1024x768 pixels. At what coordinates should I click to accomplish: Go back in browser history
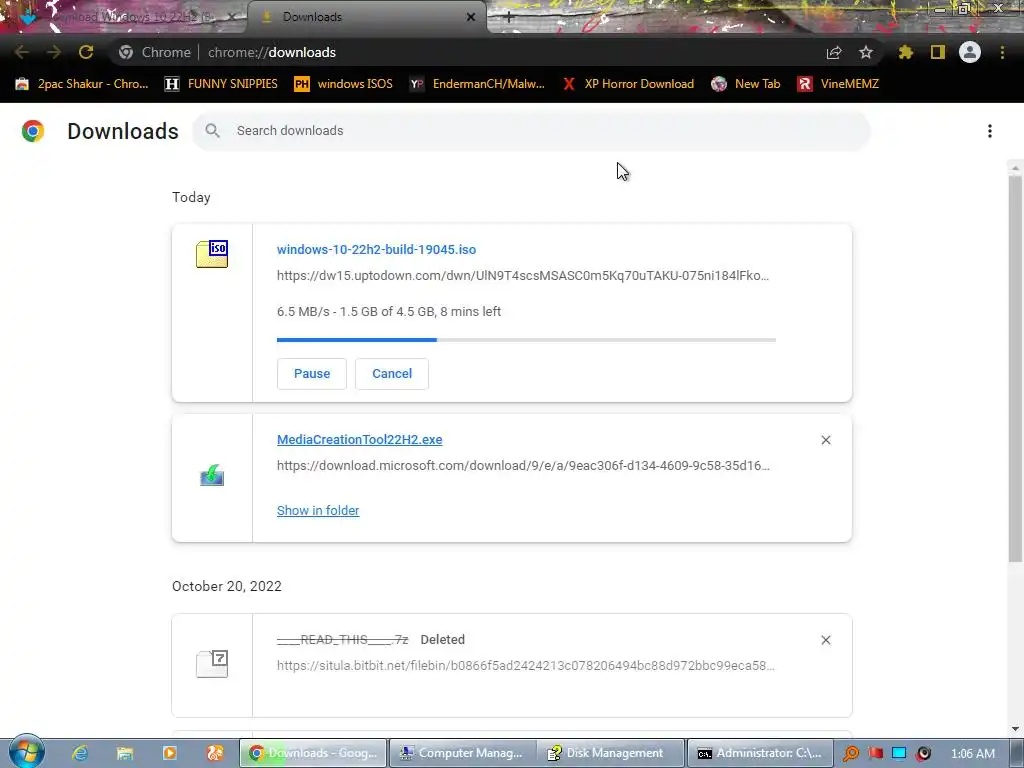(x=22, y=52)
